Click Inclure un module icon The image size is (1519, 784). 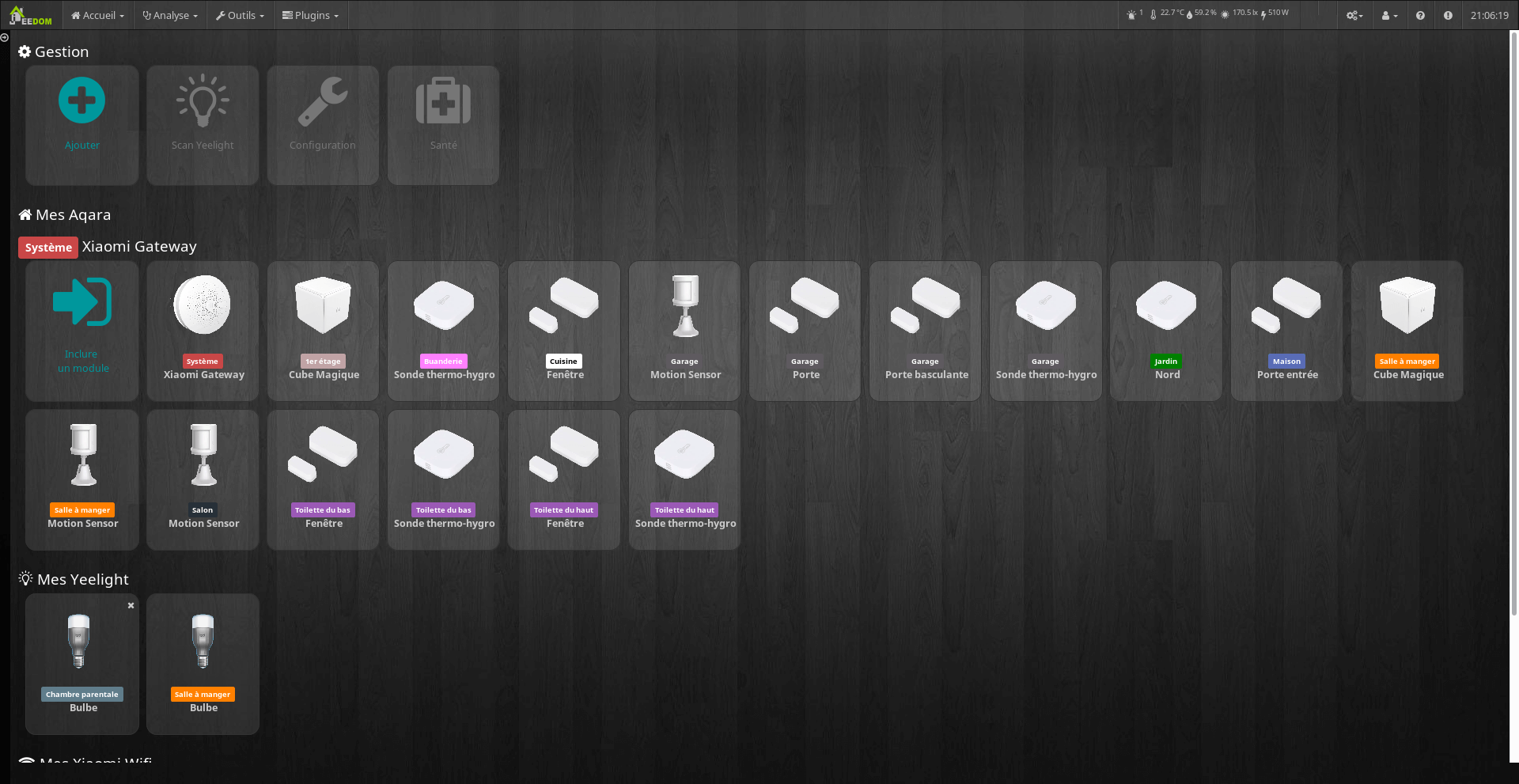[x=82, y=302]
